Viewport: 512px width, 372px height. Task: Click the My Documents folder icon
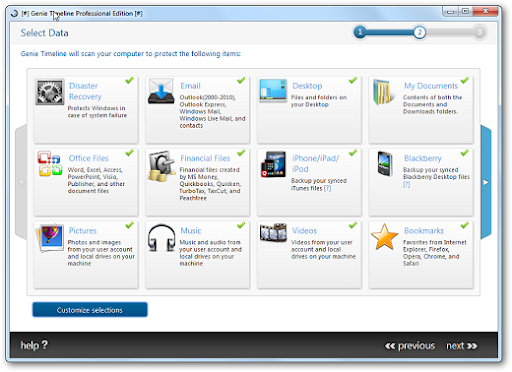pos(384,92)
